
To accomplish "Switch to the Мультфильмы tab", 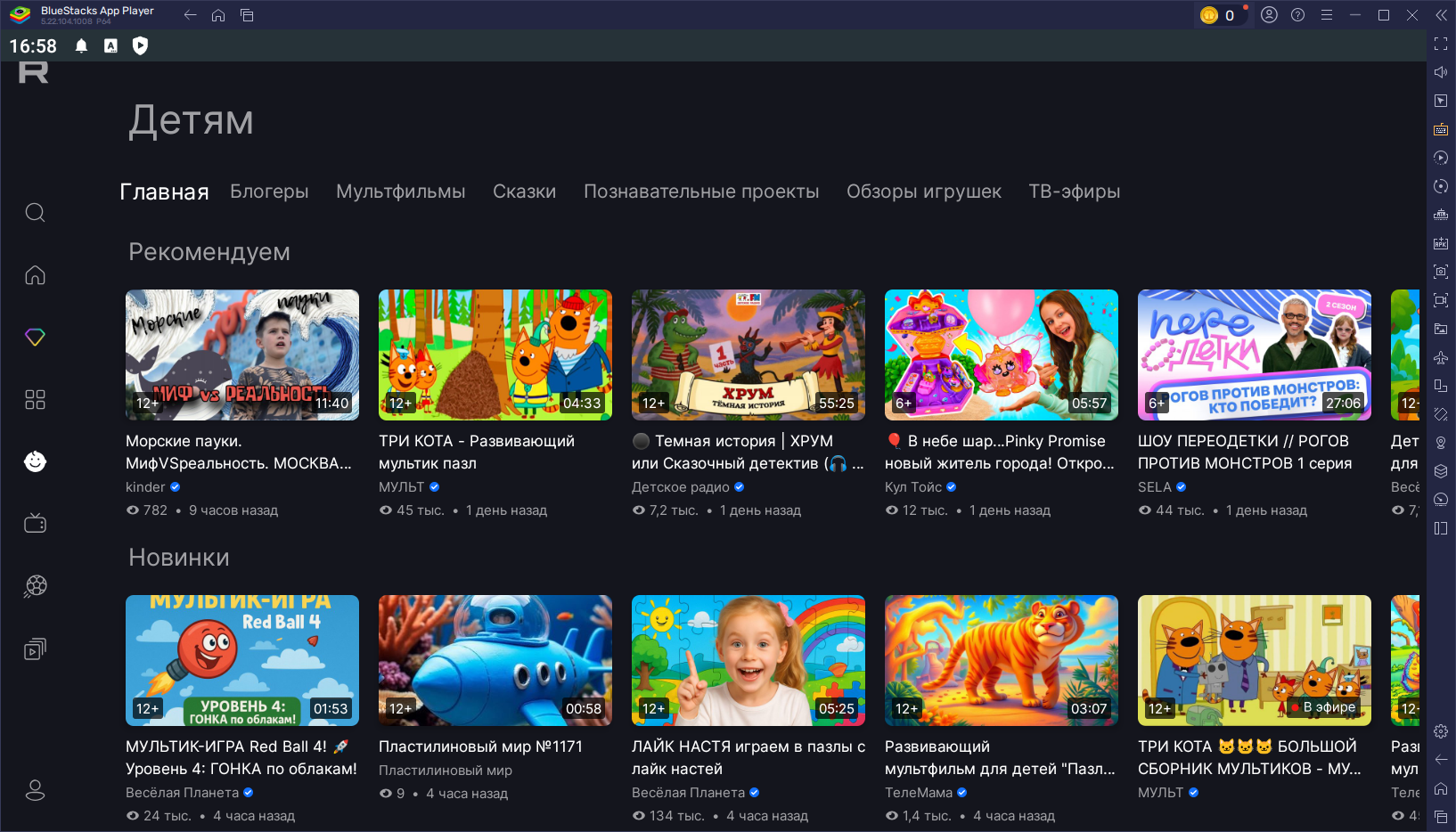I will coord(401,192).
